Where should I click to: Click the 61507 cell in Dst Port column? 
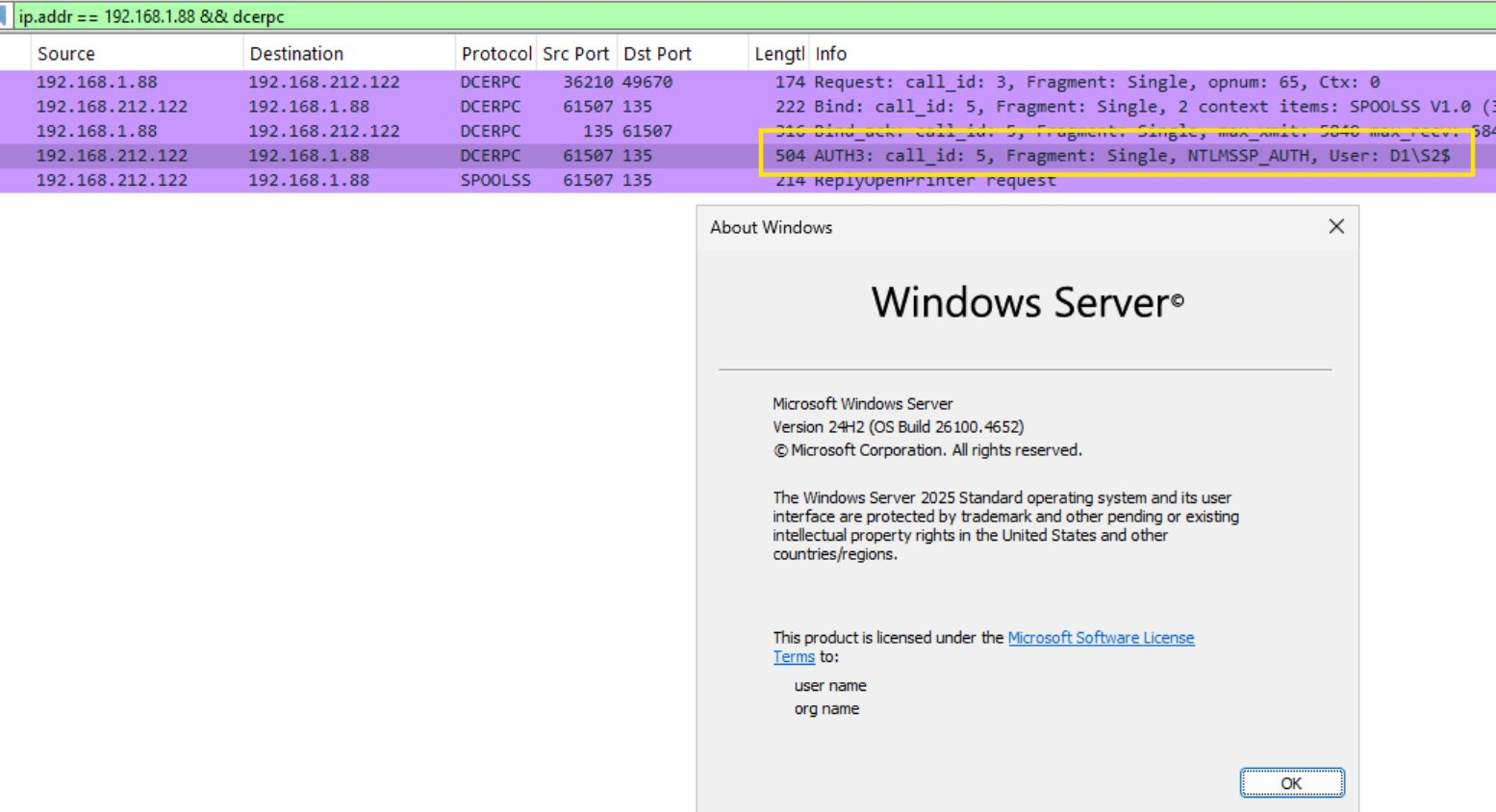pos(648,131)
